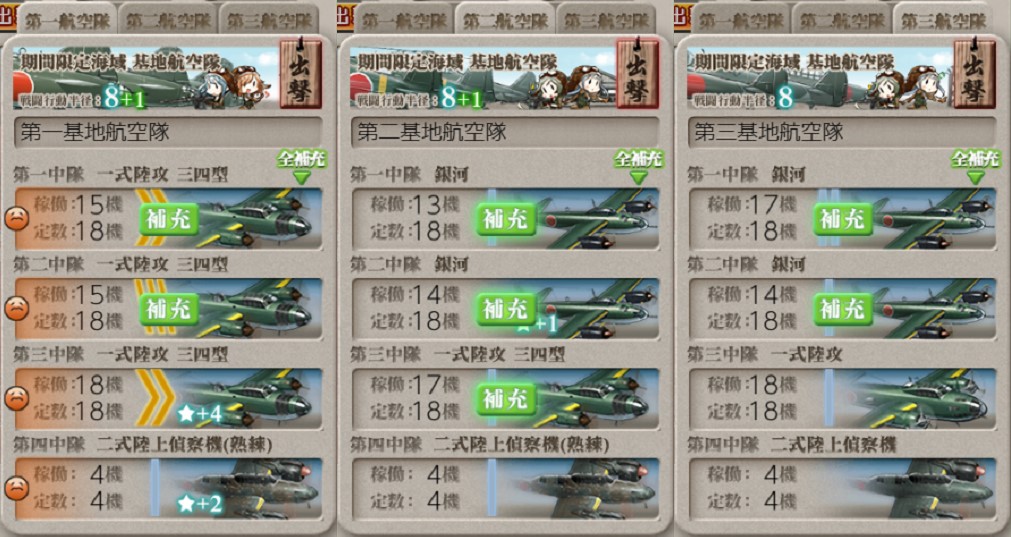The image size is (1011, 537).
Task: Click 出撃 sortie sign in third air base panel
Action: point(974,74)
